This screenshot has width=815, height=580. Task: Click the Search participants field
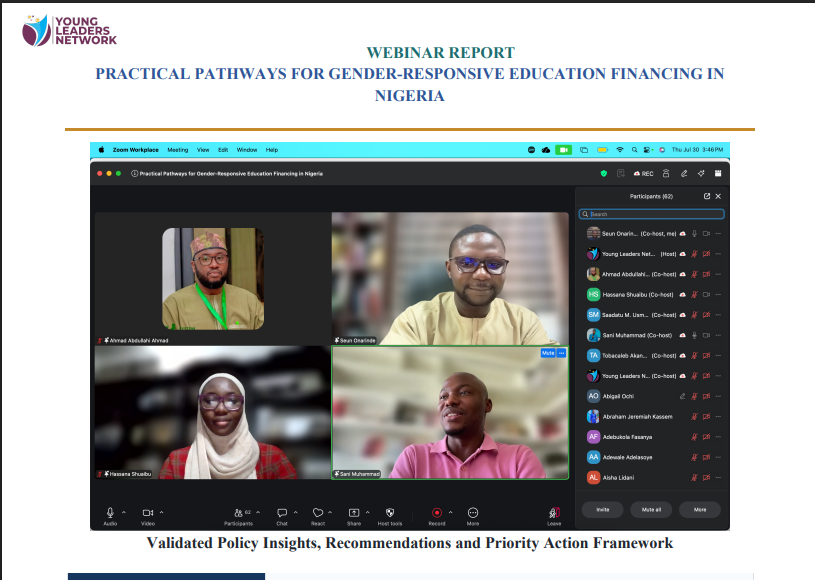652,214
